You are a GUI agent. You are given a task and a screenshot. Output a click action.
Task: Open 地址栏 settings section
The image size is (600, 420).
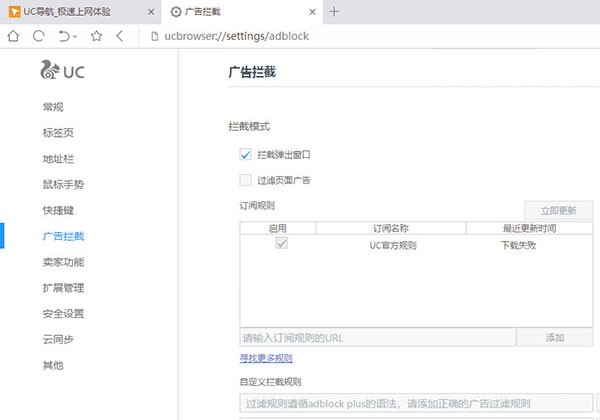[x=58, y=158]
